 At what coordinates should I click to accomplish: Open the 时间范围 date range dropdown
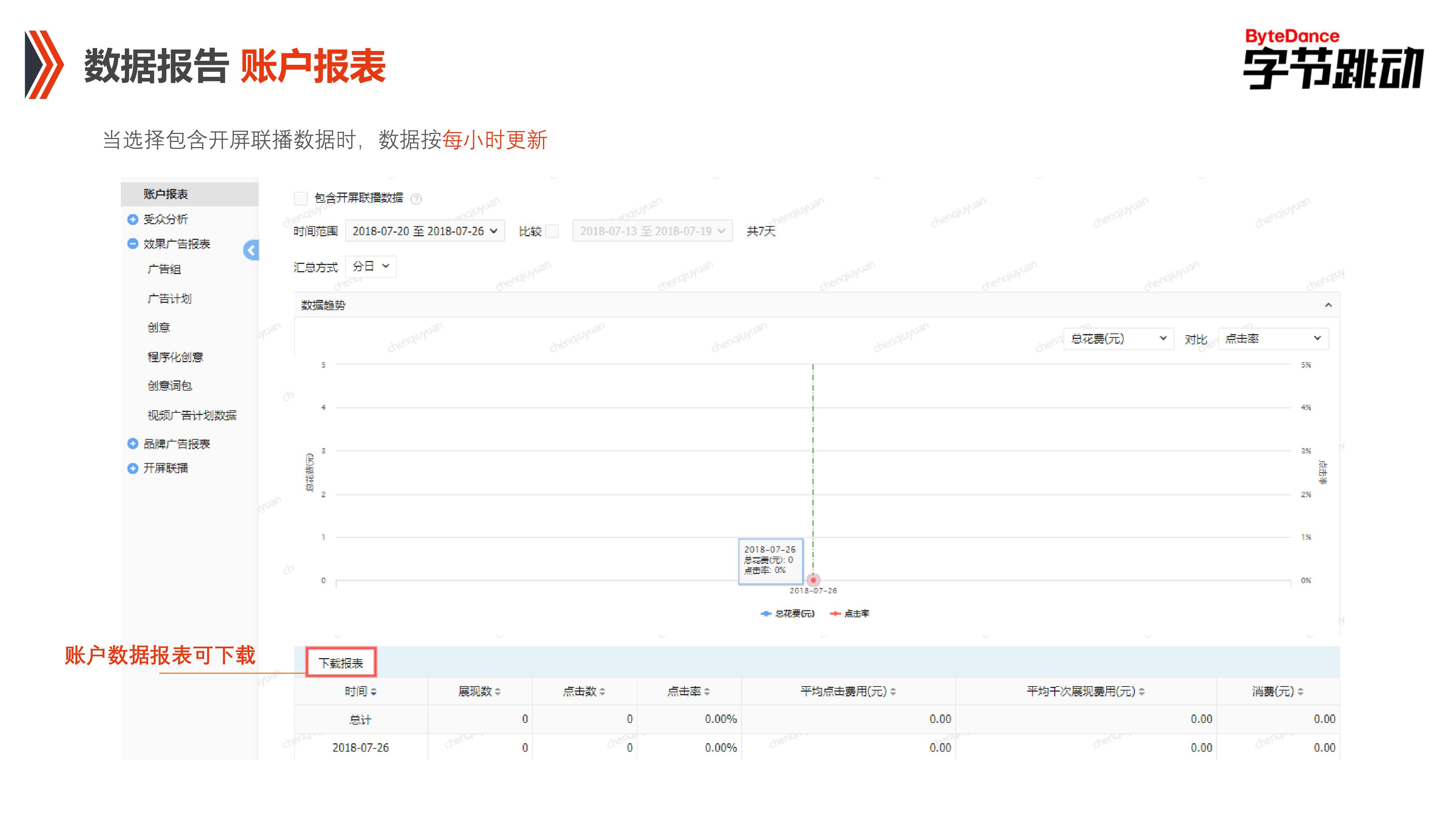424,231
